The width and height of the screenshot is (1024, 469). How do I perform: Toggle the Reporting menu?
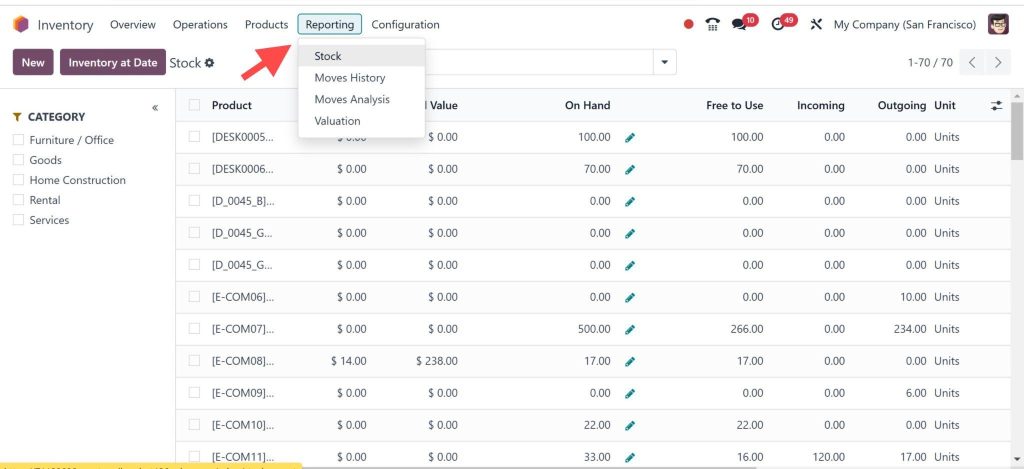pos(330,25)
